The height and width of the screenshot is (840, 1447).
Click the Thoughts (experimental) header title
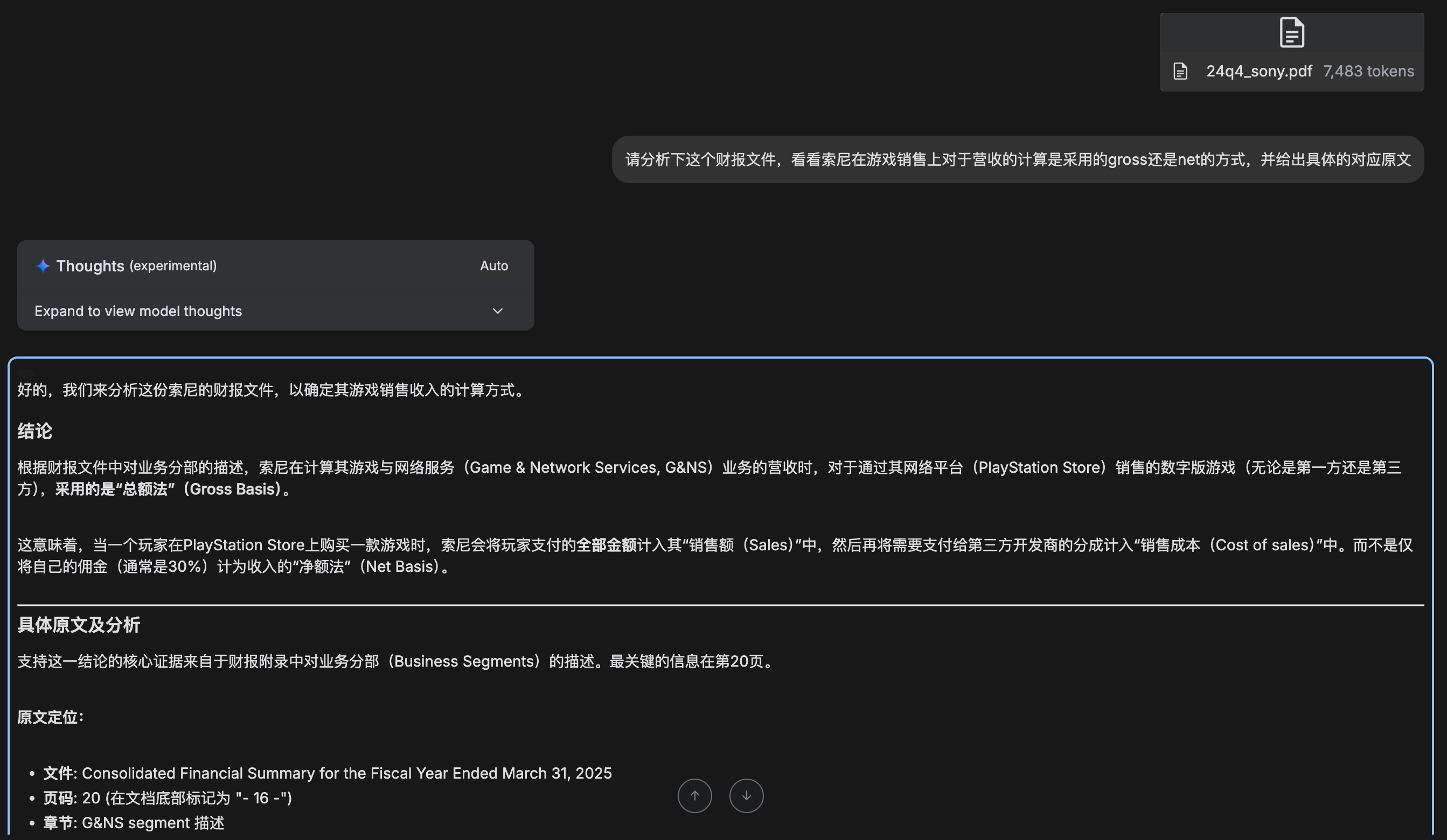coord(136,265)
